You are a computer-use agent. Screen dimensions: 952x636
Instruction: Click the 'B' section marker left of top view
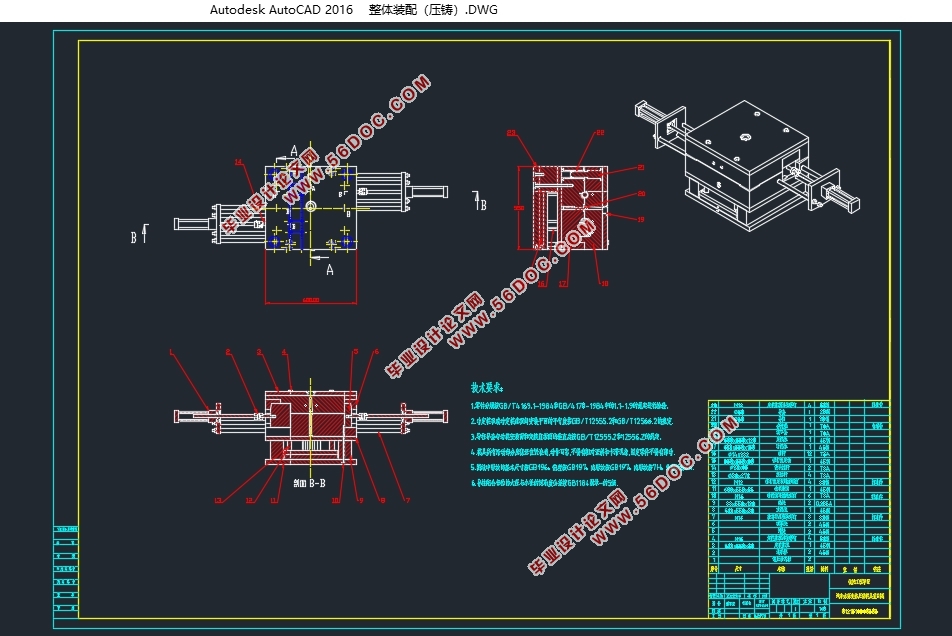click(133, 238)
